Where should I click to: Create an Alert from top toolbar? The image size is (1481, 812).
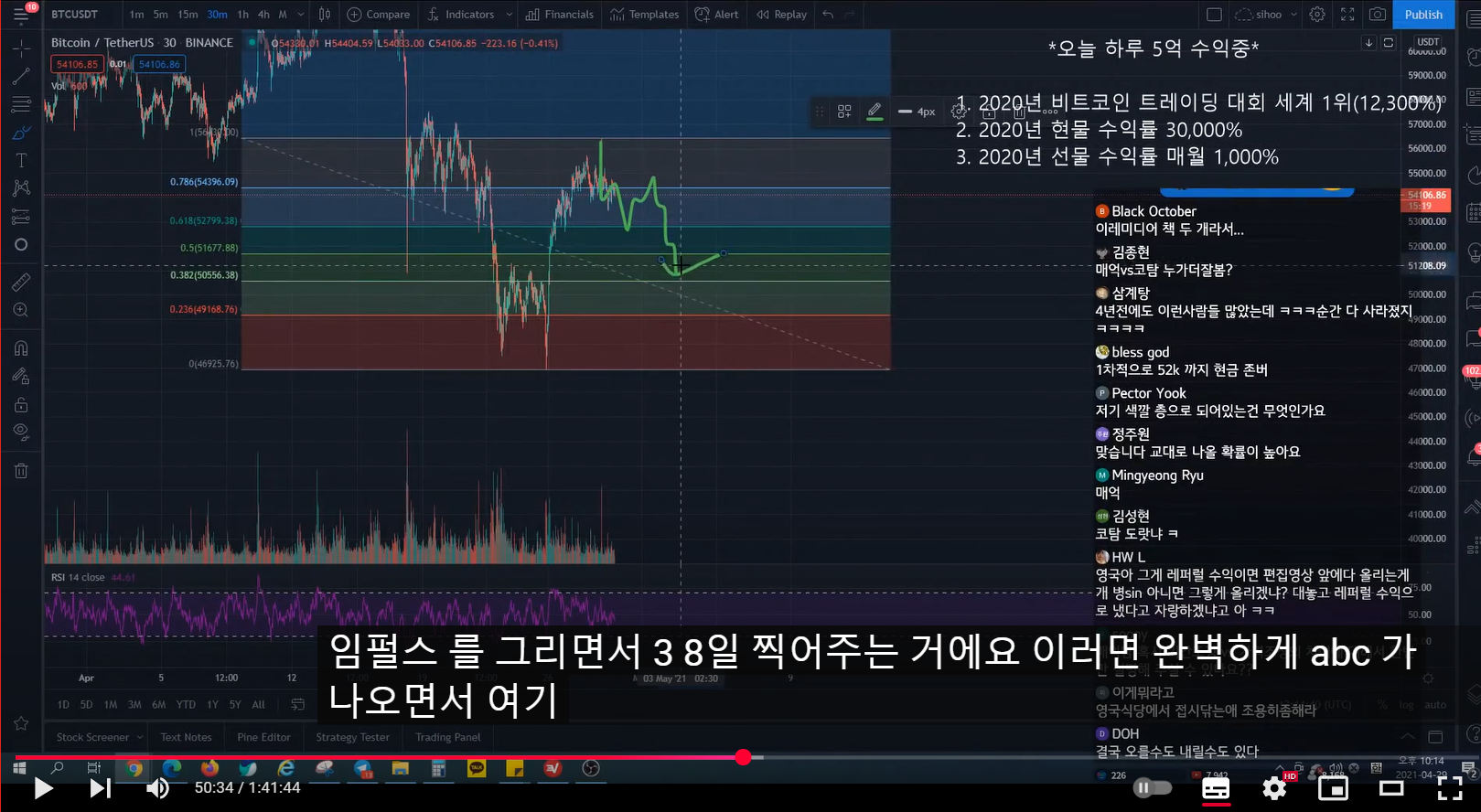(x=717, y=15)
